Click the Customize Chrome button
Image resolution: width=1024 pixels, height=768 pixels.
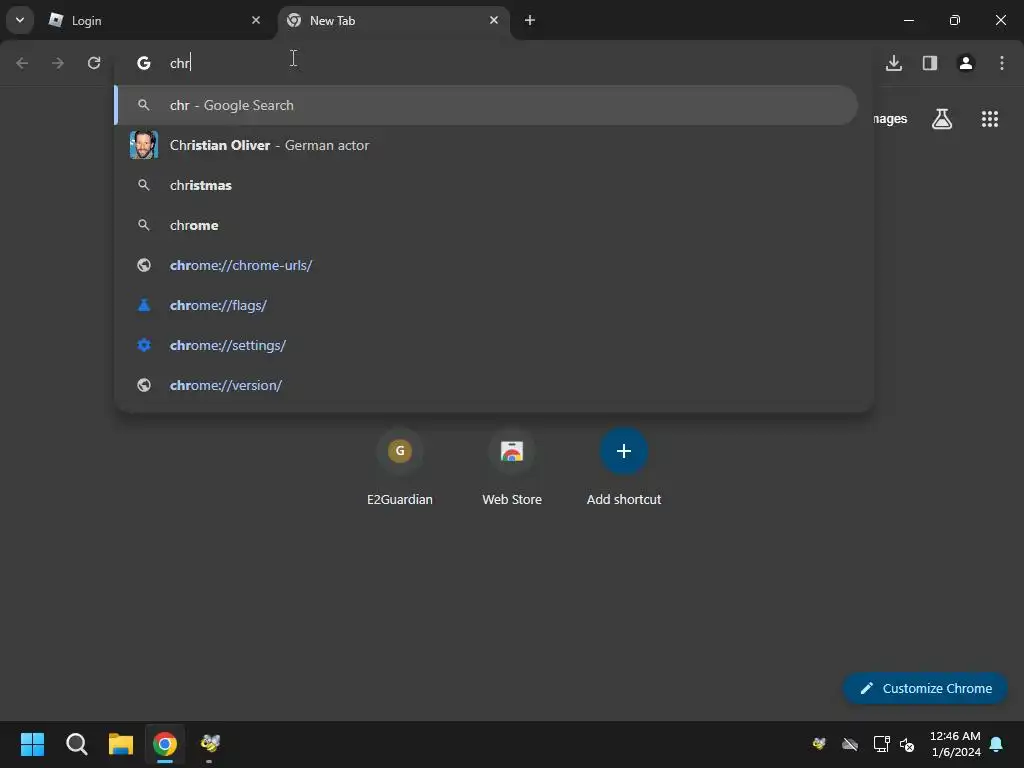pyautogui.click(x=925, y=688)
